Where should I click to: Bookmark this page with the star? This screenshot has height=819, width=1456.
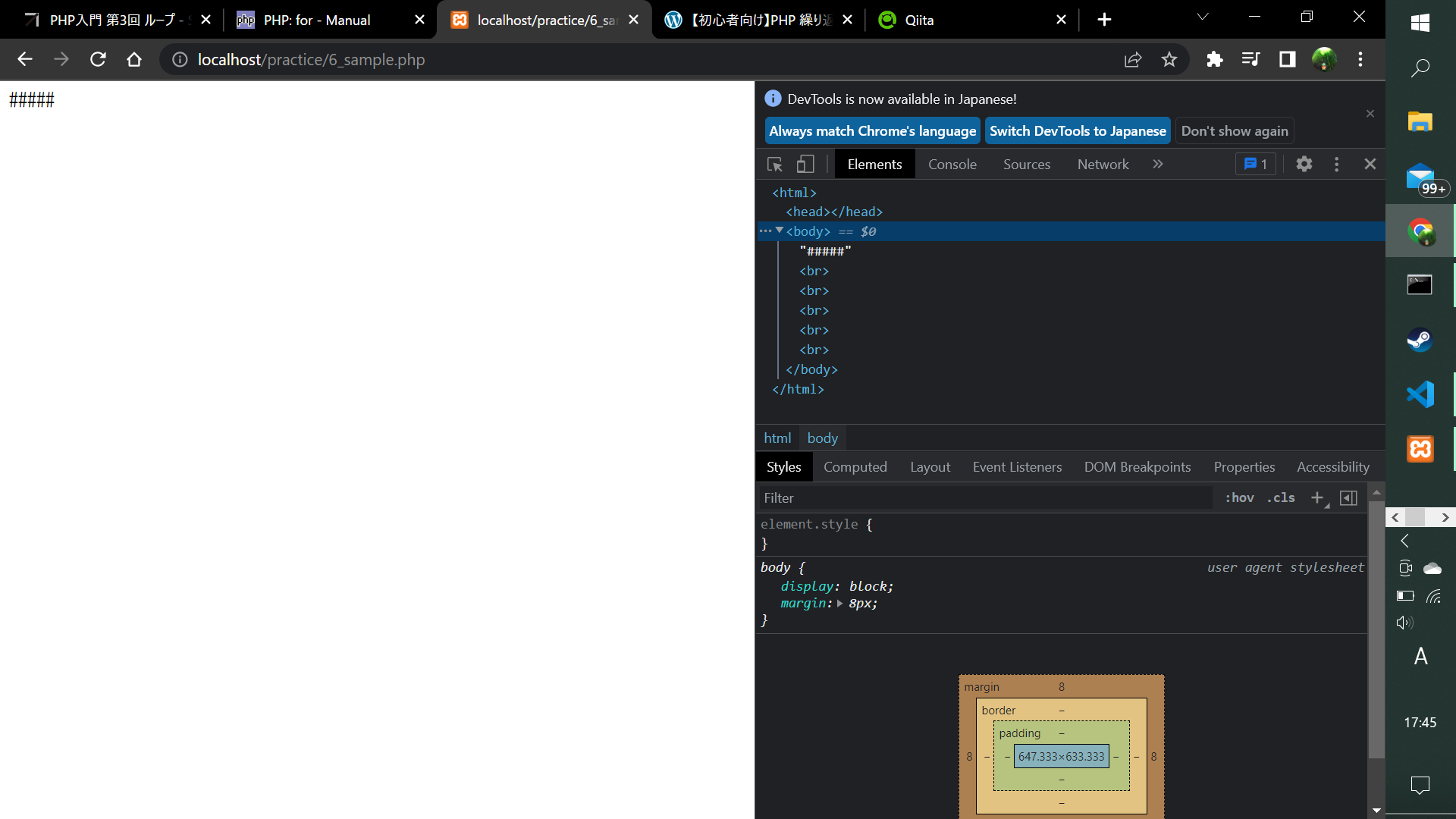pyautogui.click(x=1169, y=59)
